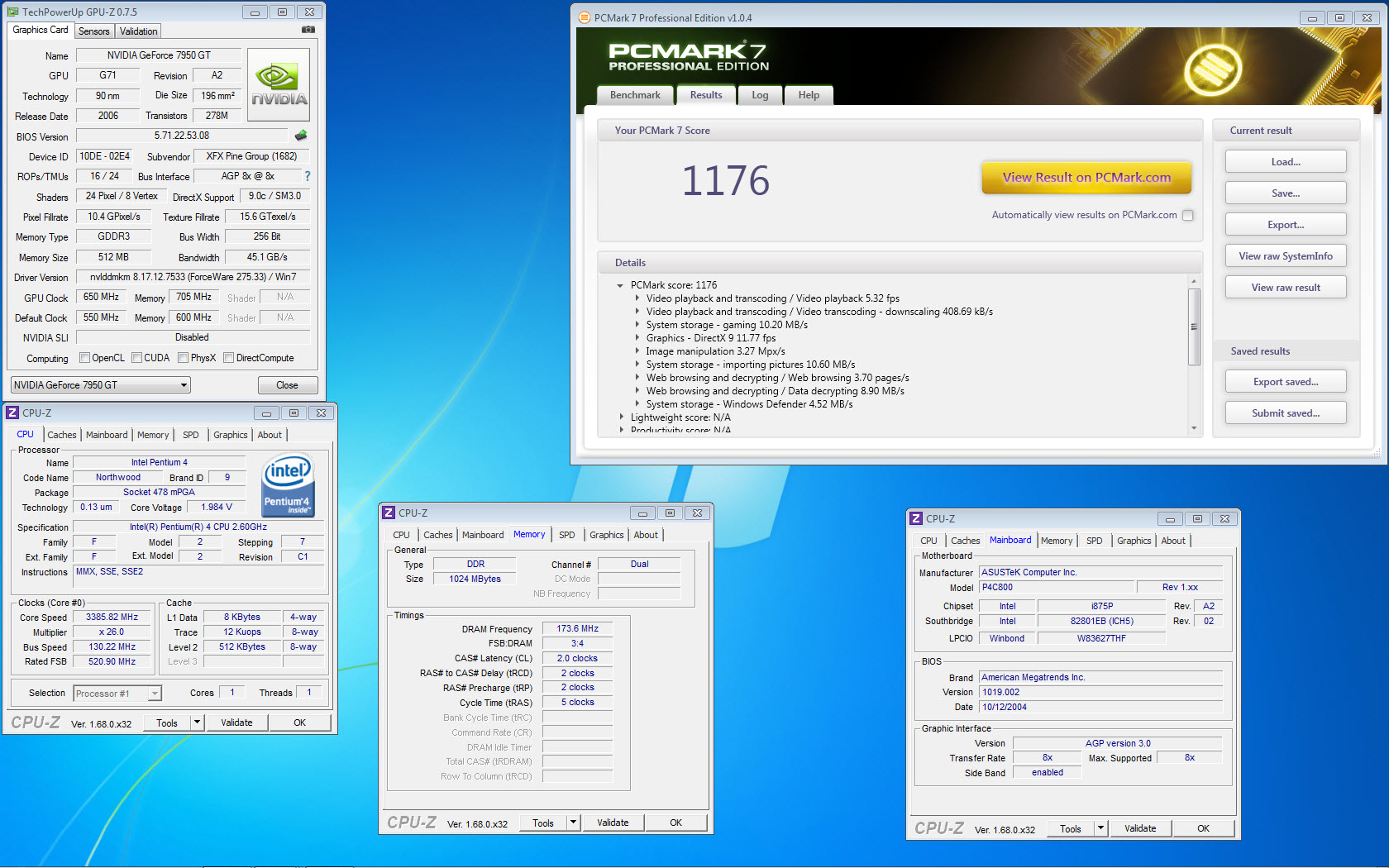Click the CPU-Z mainboard window title icon
This screenshot has width=1389, height=868.
pos(916,518)
